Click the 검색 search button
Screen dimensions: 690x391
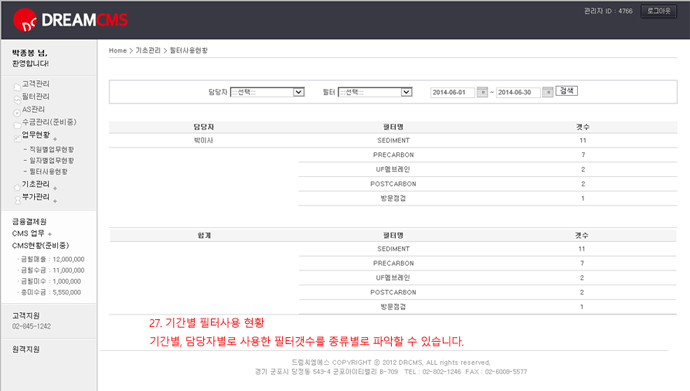[567, 91]
